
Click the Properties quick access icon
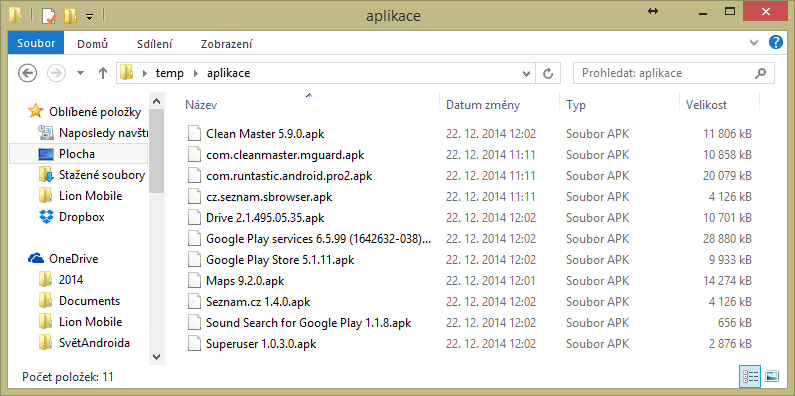pyautogui.click(x=49, y=16)
